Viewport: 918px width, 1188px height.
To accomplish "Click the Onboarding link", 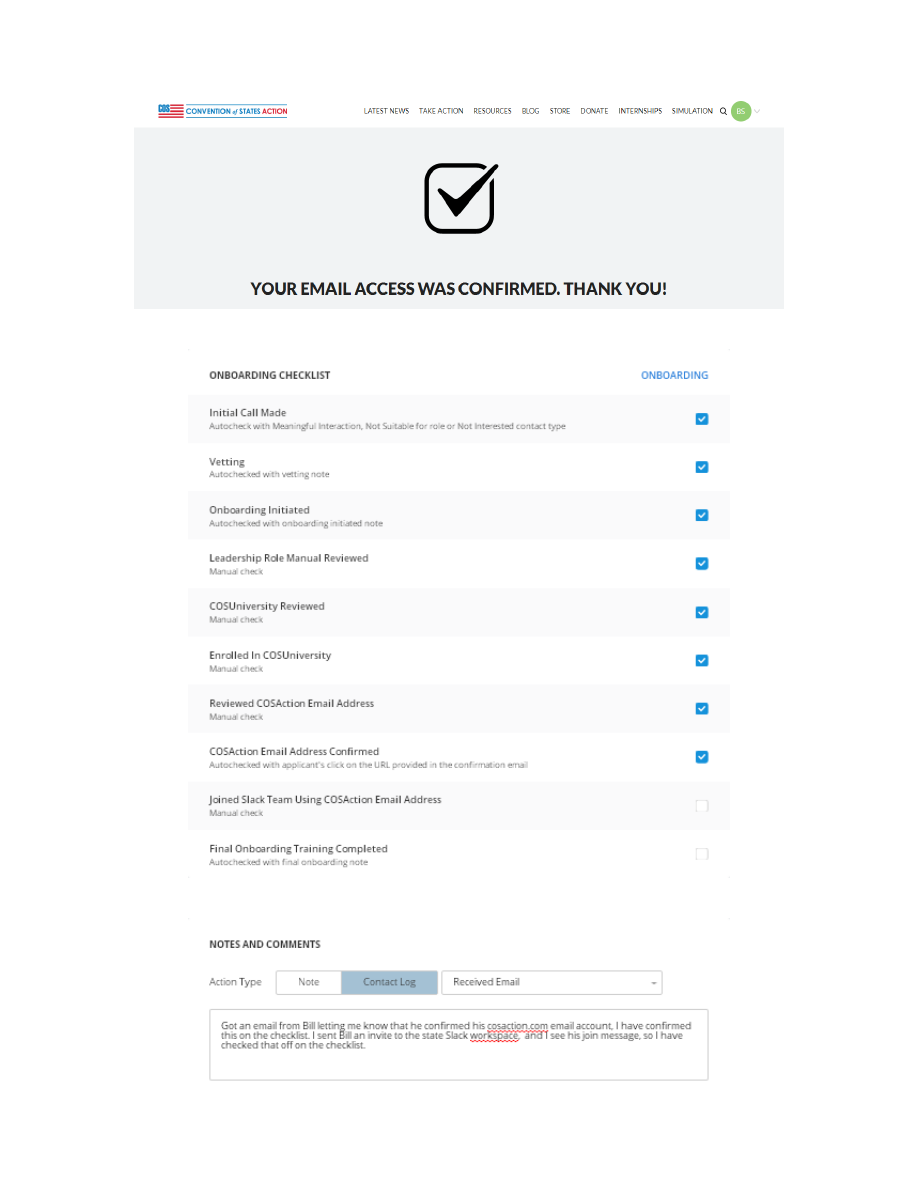I will coord(674,375).
